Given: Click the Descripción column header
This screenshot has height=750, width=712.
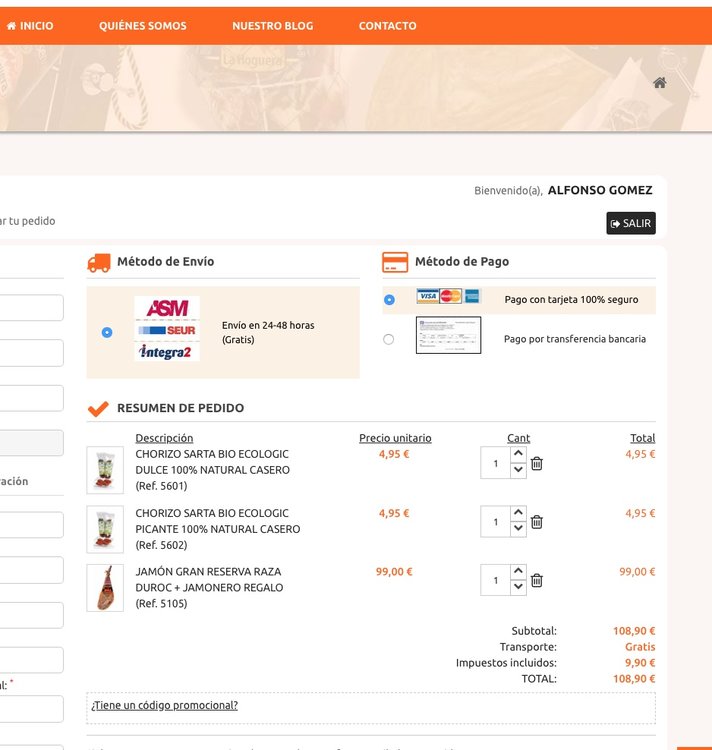Looking at the screenshot, I should [x=164, y=438].
